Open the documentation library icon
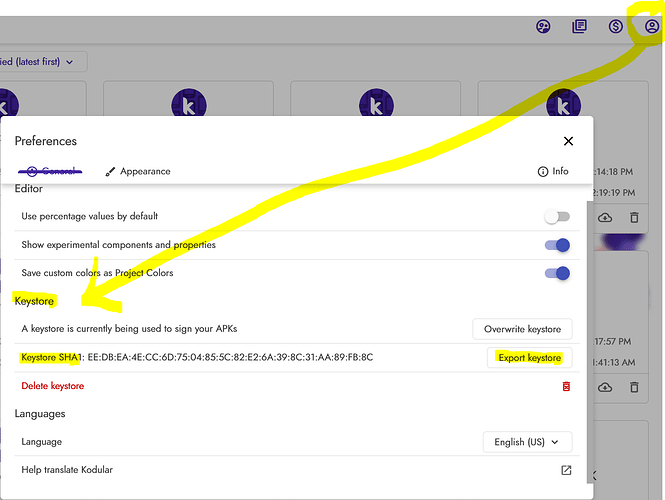This screenshot has width=665, height=500. point(579,26)
